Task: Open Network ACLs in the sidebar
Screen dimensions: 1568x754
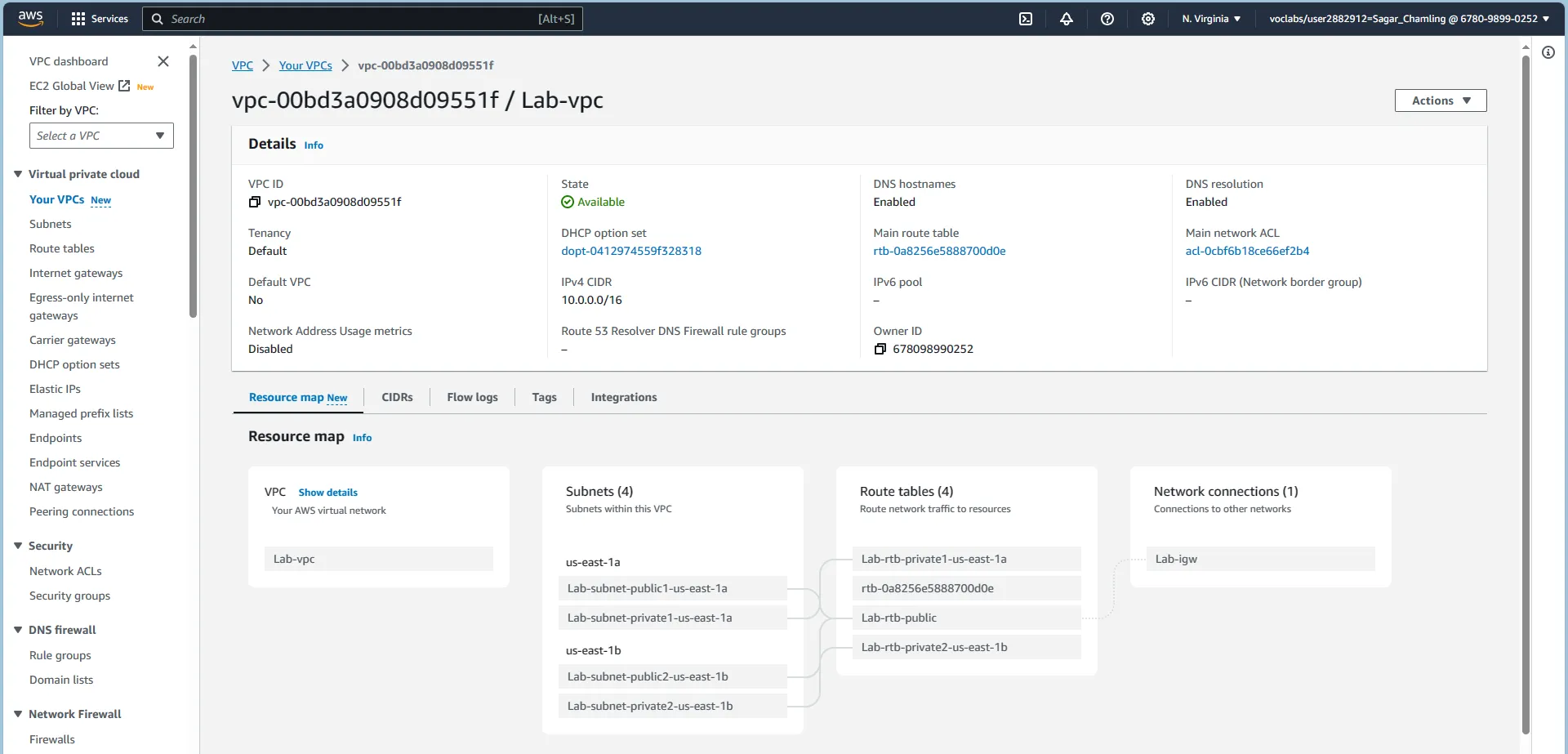Action: click(65, 571)
